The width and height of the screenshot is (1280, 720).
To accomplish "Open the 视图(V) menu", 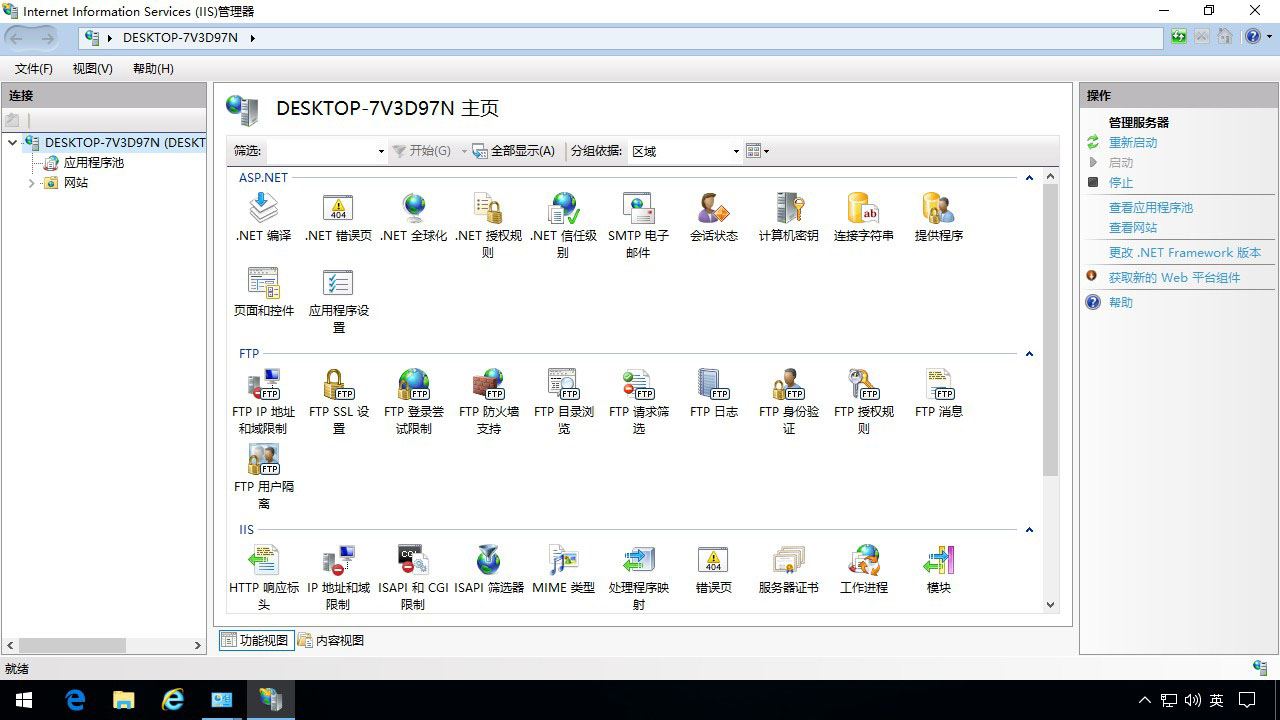I will 93,69.
